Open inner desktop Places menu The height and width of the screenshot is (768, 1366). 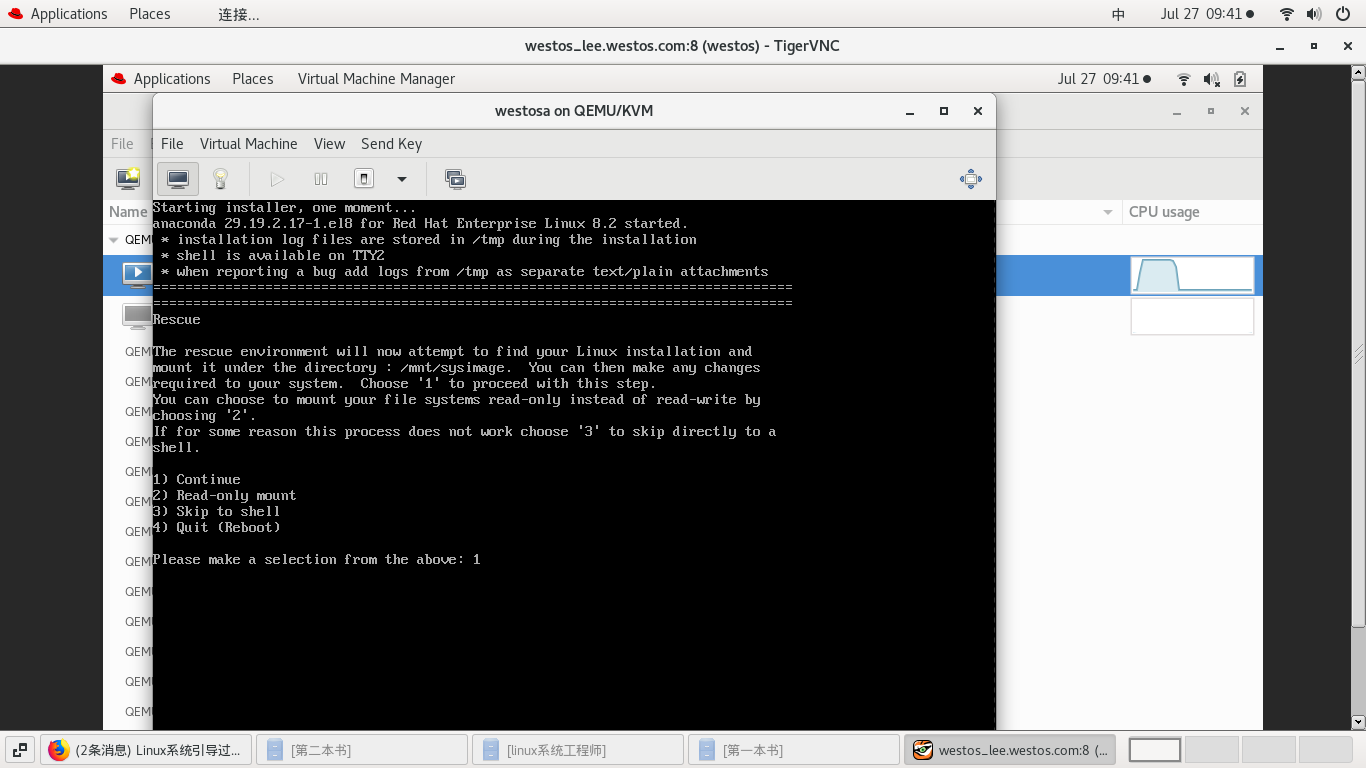[x=253, y=79]
